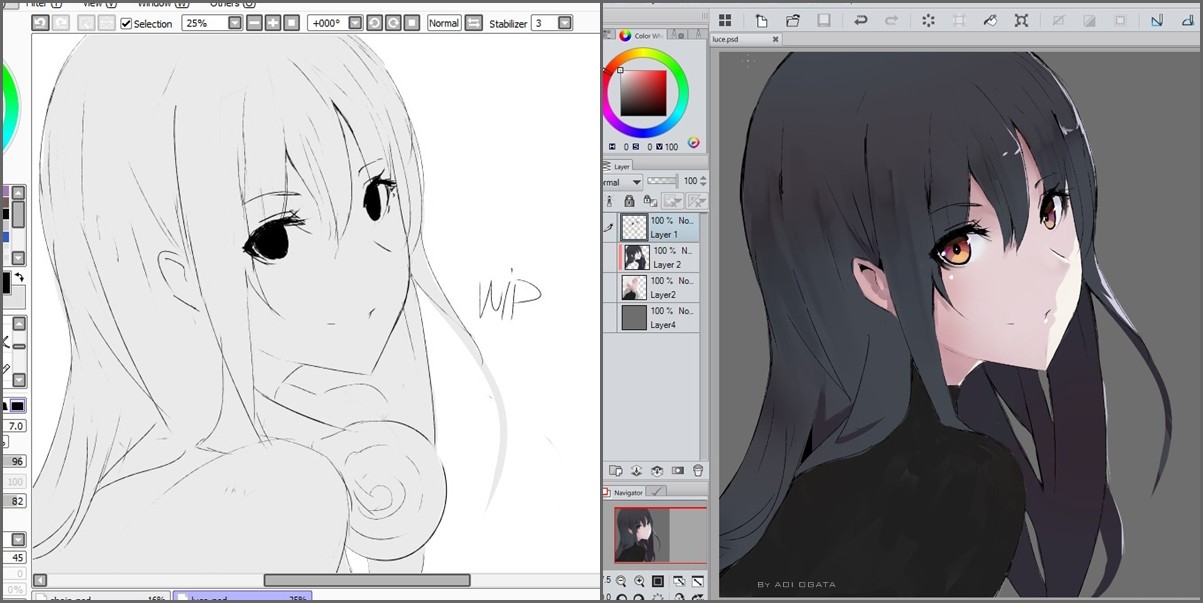Rotate the canvas counterclockwise in SAI
The height and width of the screenshot is (603, 1203).
tap(374, 22)
